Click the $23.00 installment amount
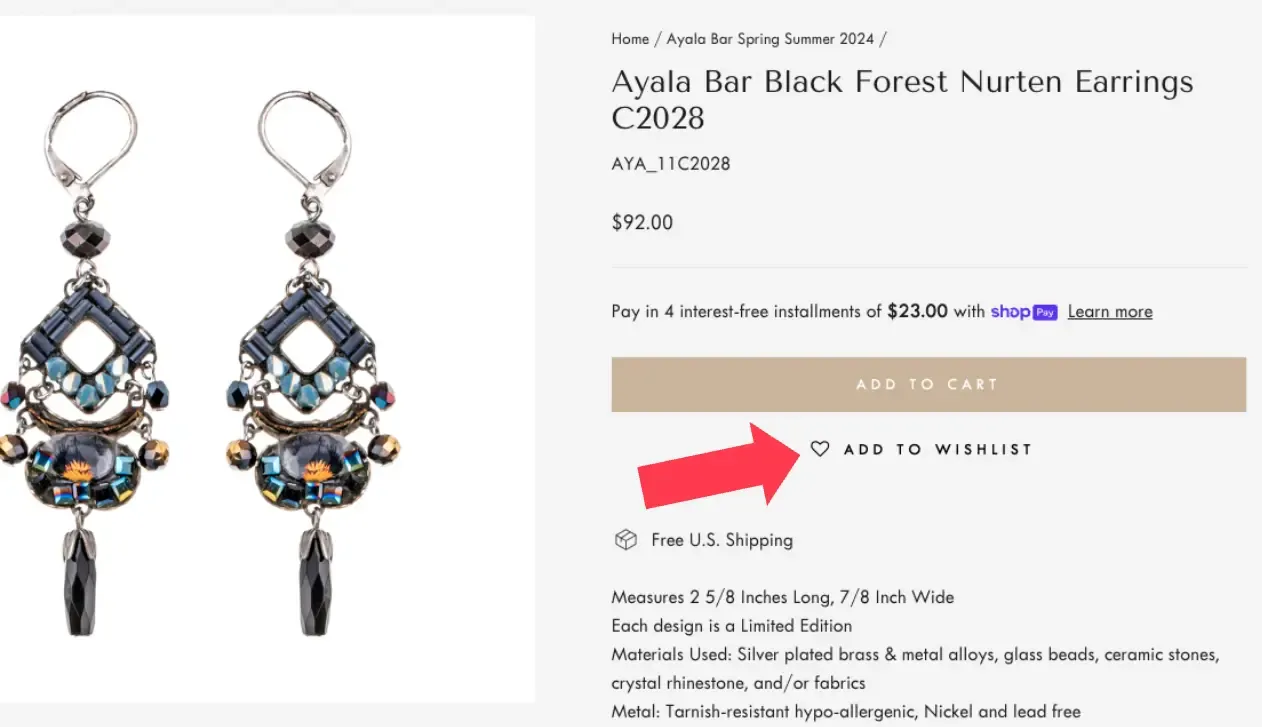 point(917,311)
